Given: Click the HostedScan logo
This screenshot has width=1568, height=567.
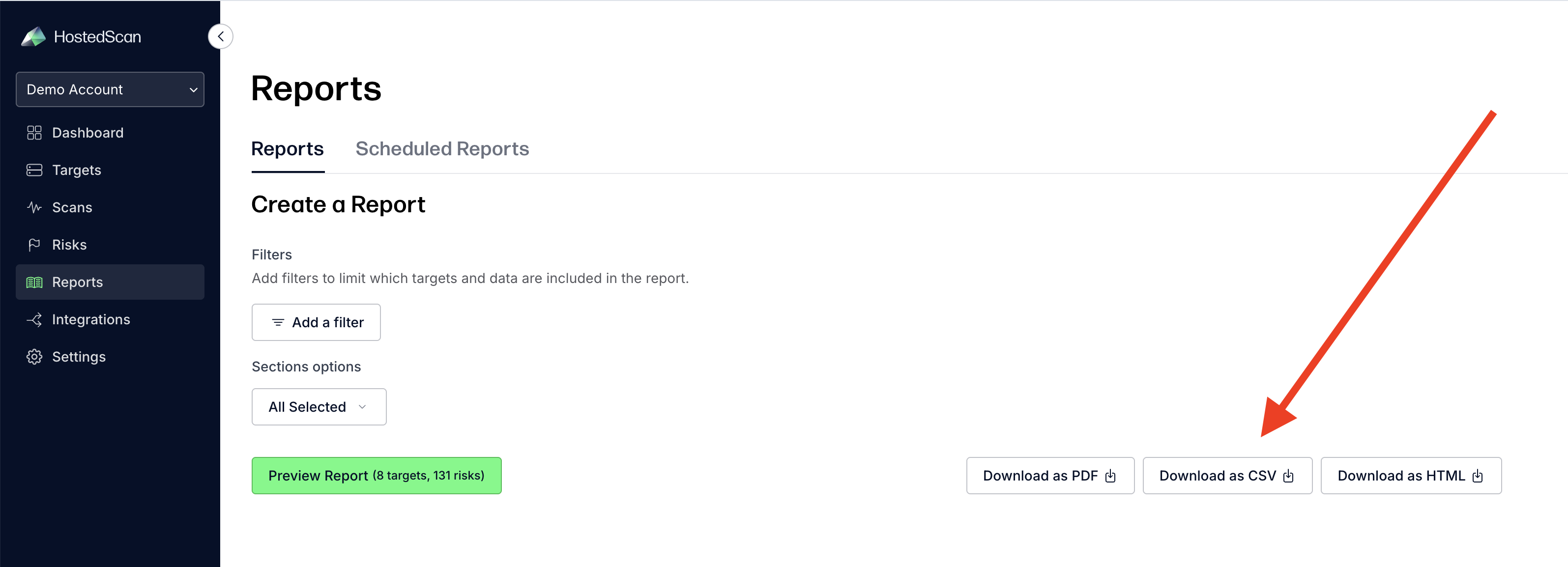Looking at the screenshot, I should (35, 36).
